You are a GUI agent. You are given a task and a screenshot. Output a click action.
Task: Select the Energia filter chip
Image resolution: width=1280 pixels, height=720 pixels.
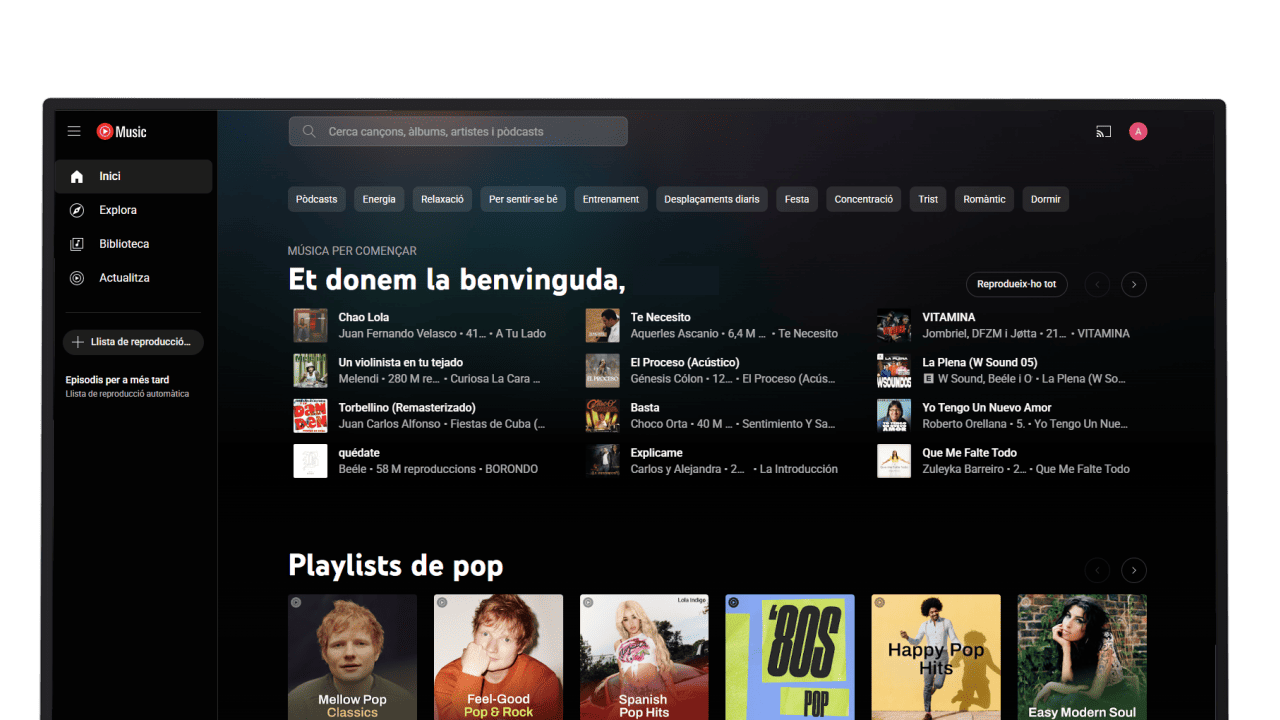point(379,199)
